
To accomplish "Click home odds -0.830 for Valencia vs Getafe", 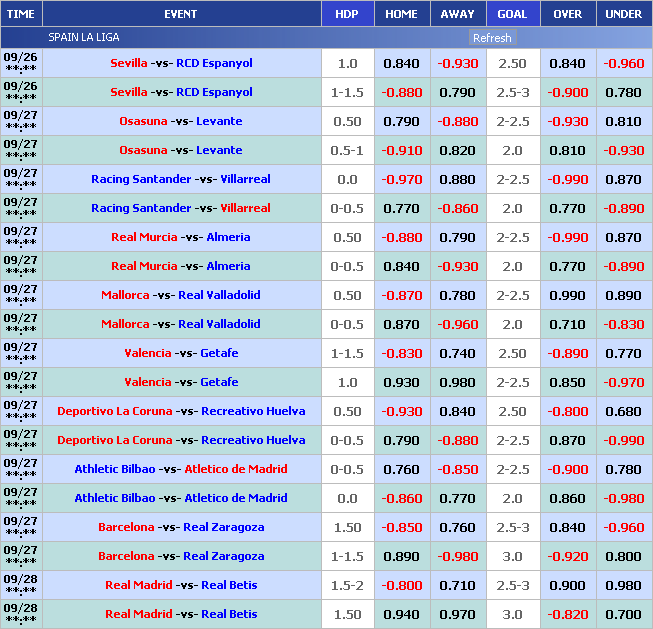I will [x=401, y=353].
